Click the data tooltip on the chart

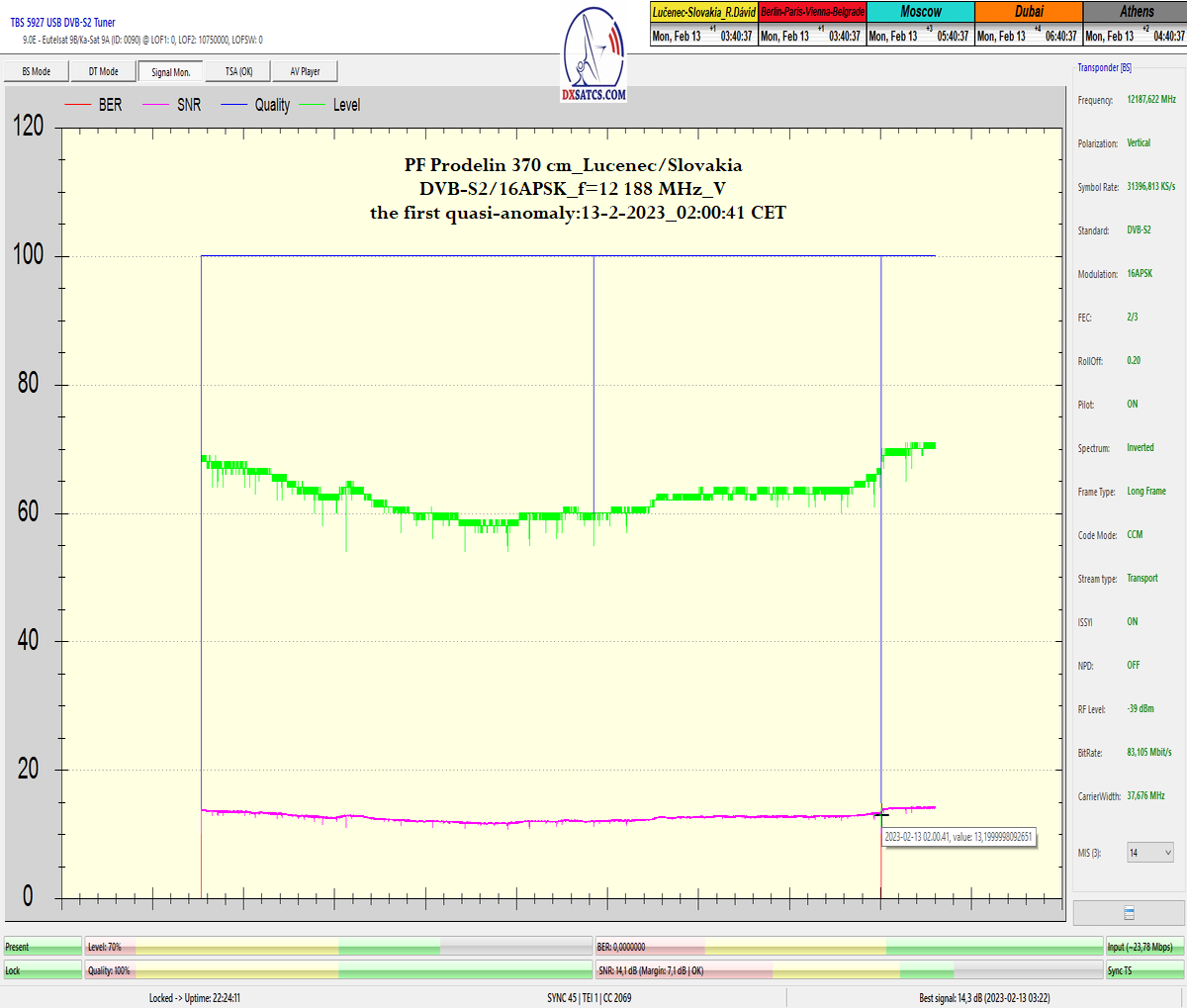pyautogui.click(x=958, y=837)
